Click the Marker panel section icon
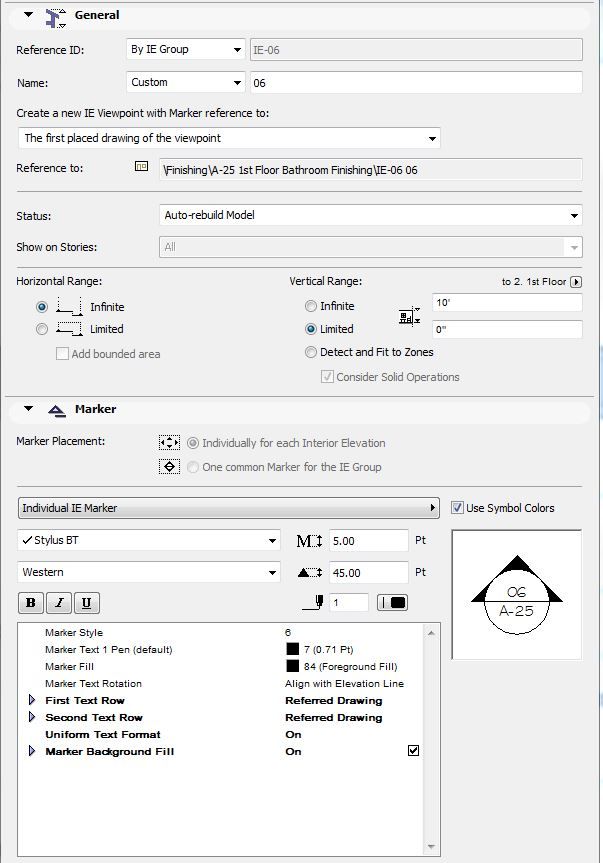The image size is (603, 863). pyautogui.click(x=57, y=410)
